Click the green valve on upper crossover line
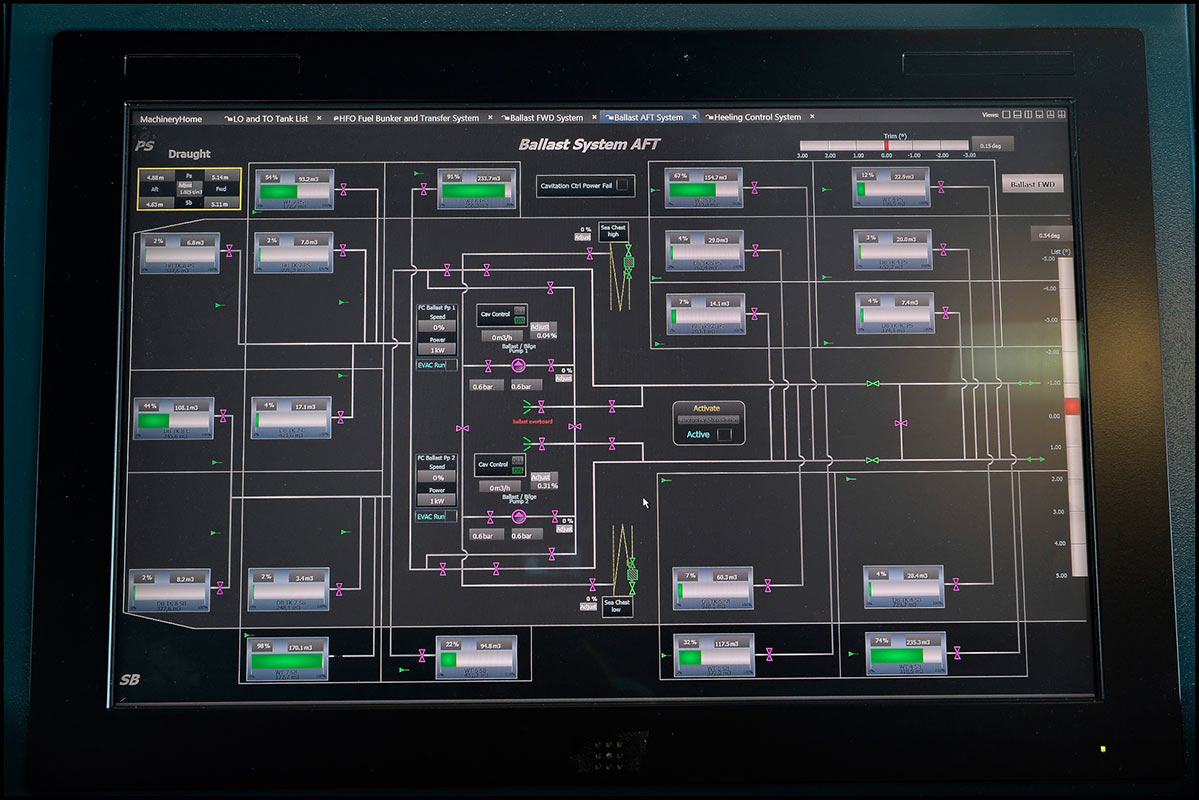The height and width of the screenshot is (800, 1199). 872,383
